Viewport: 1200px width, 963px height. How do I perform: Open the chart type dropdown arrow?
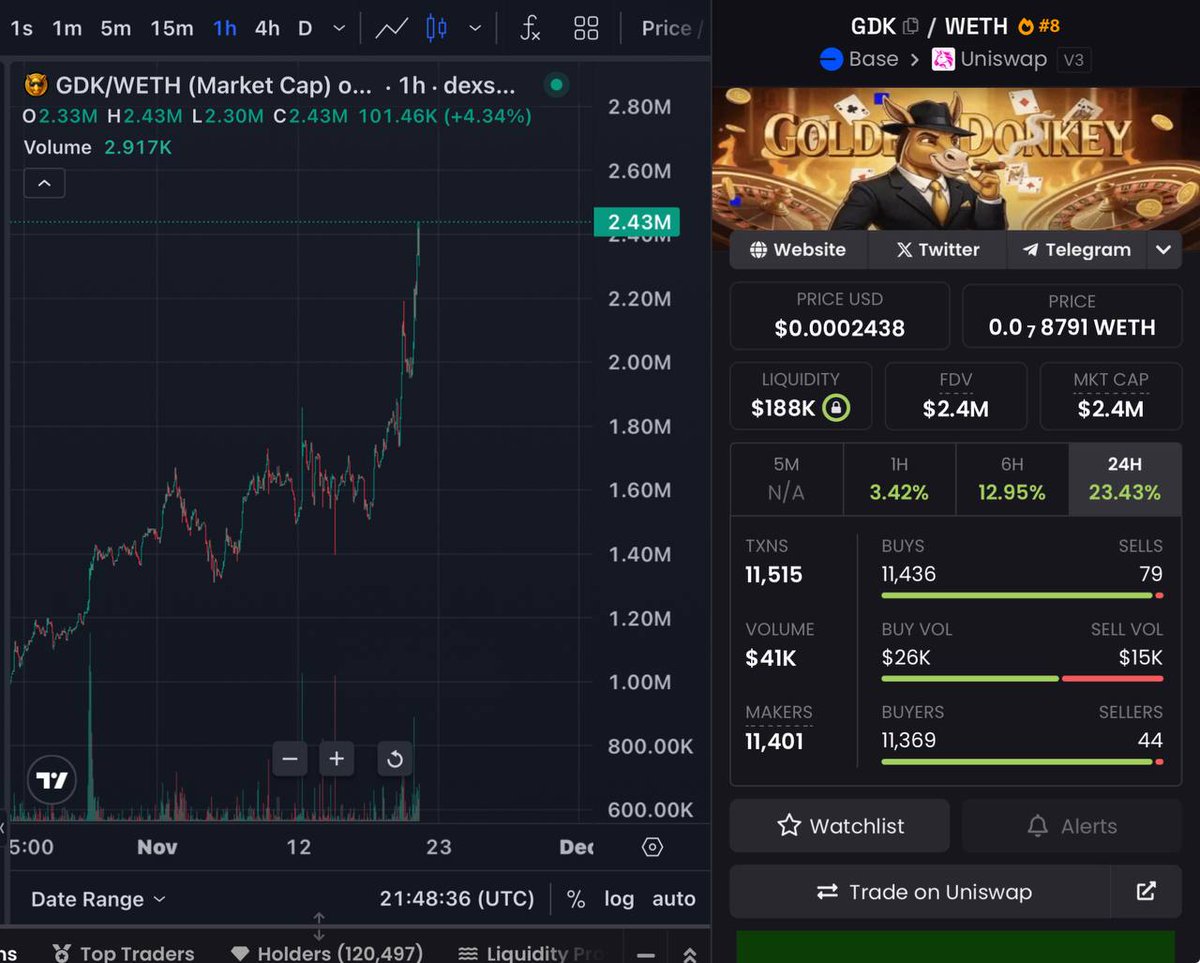475,28
